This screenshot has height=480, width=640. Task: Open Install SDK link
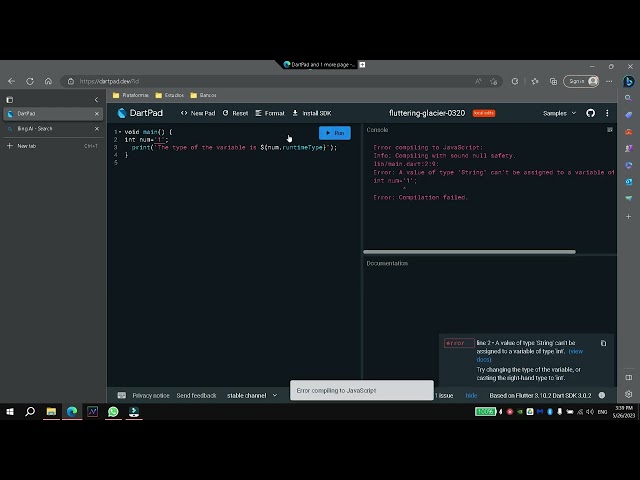pos(312,113)
